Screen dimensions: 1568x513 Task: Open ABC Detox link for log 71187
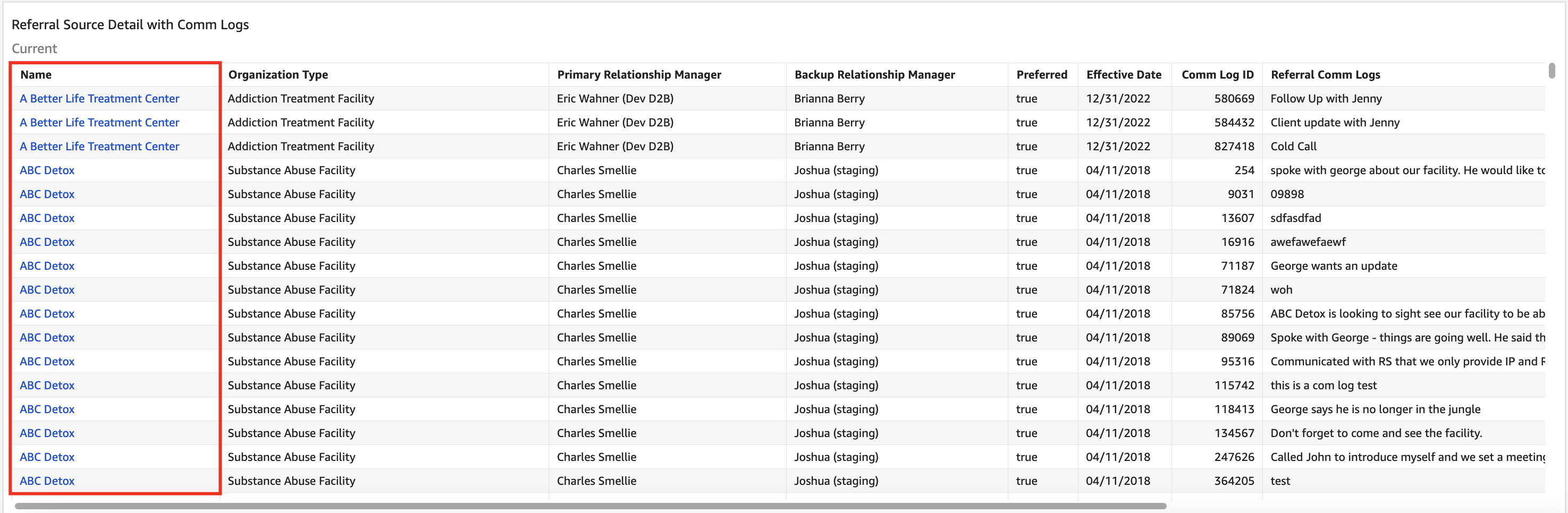click(47, 266)
